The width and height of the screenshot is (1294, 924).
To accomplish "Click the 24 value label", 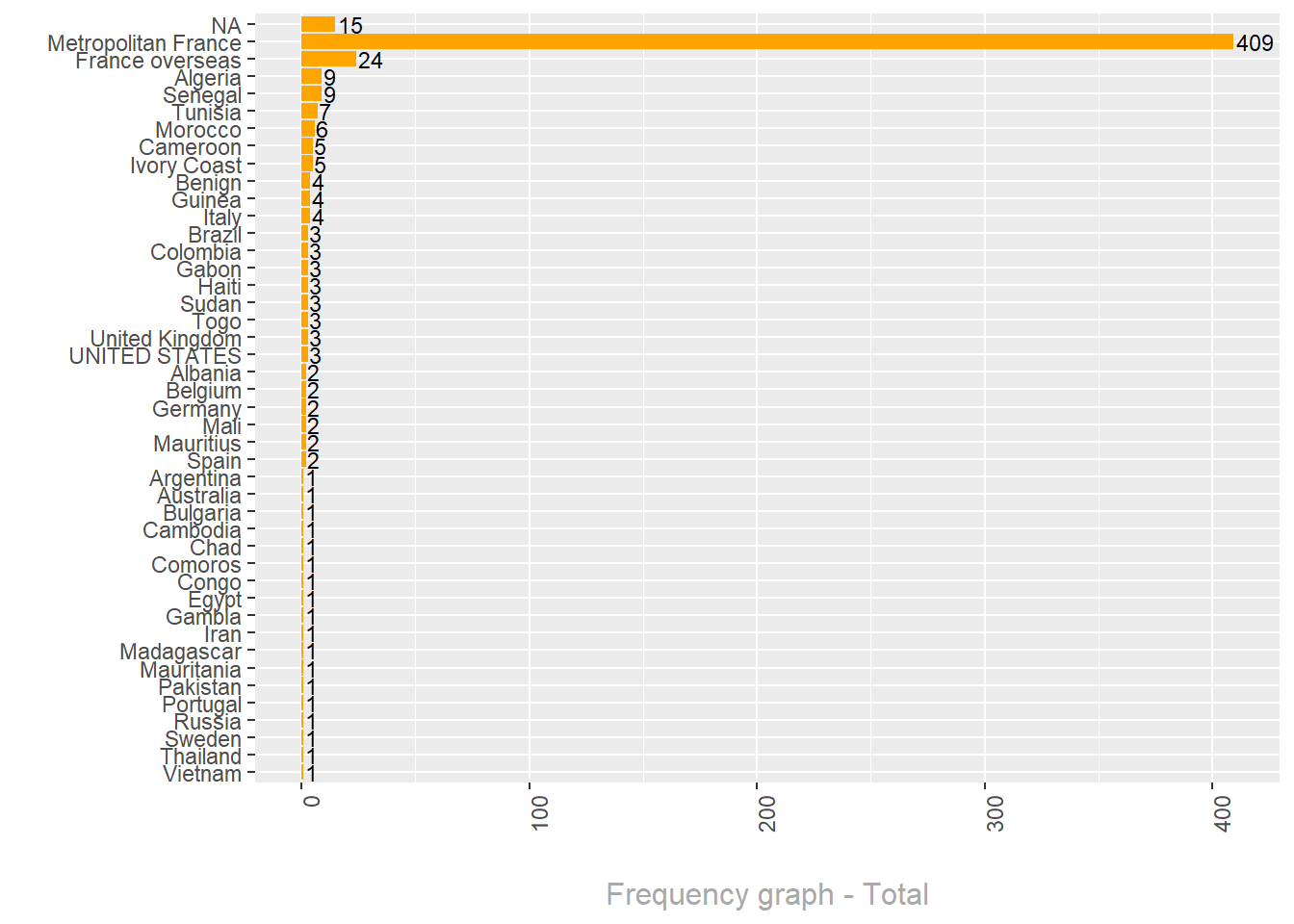I will point(370,61).
